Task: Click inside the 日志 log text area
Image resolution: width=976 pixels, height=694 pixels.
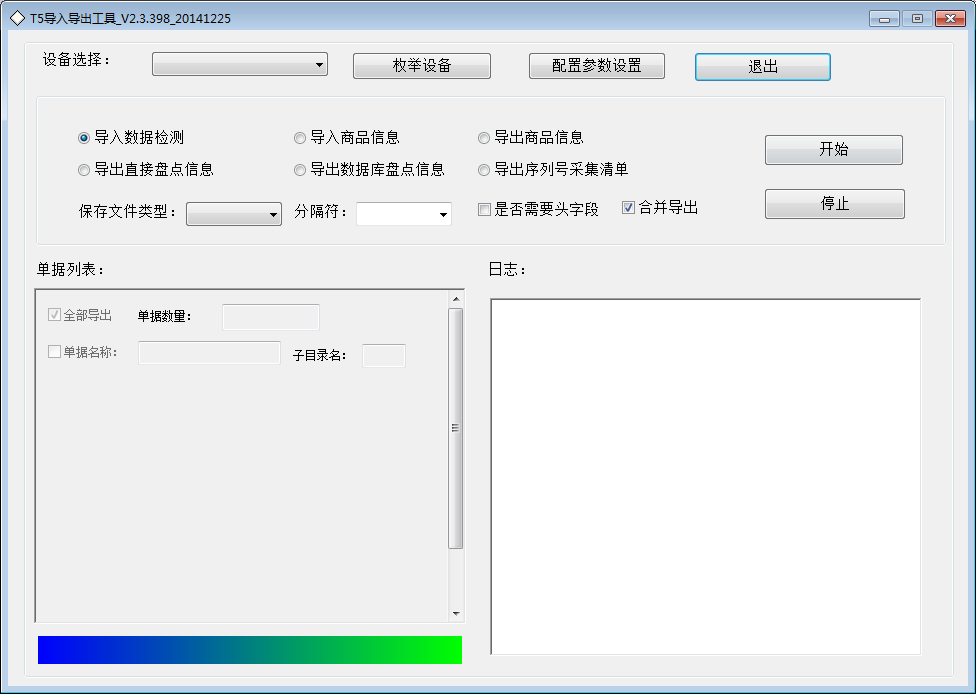Action: (x=705, y=476)
